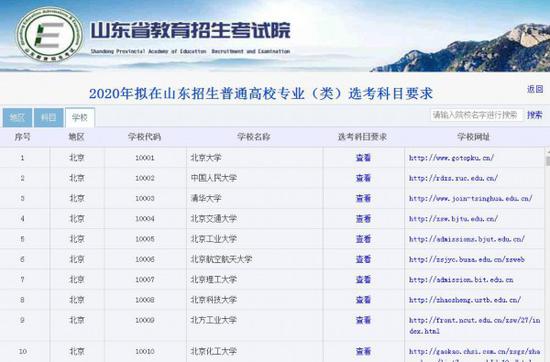Screen dimensions: 550x362
Task: Visit the front.ncut.edu.cn link
Action: coord(475,326)
